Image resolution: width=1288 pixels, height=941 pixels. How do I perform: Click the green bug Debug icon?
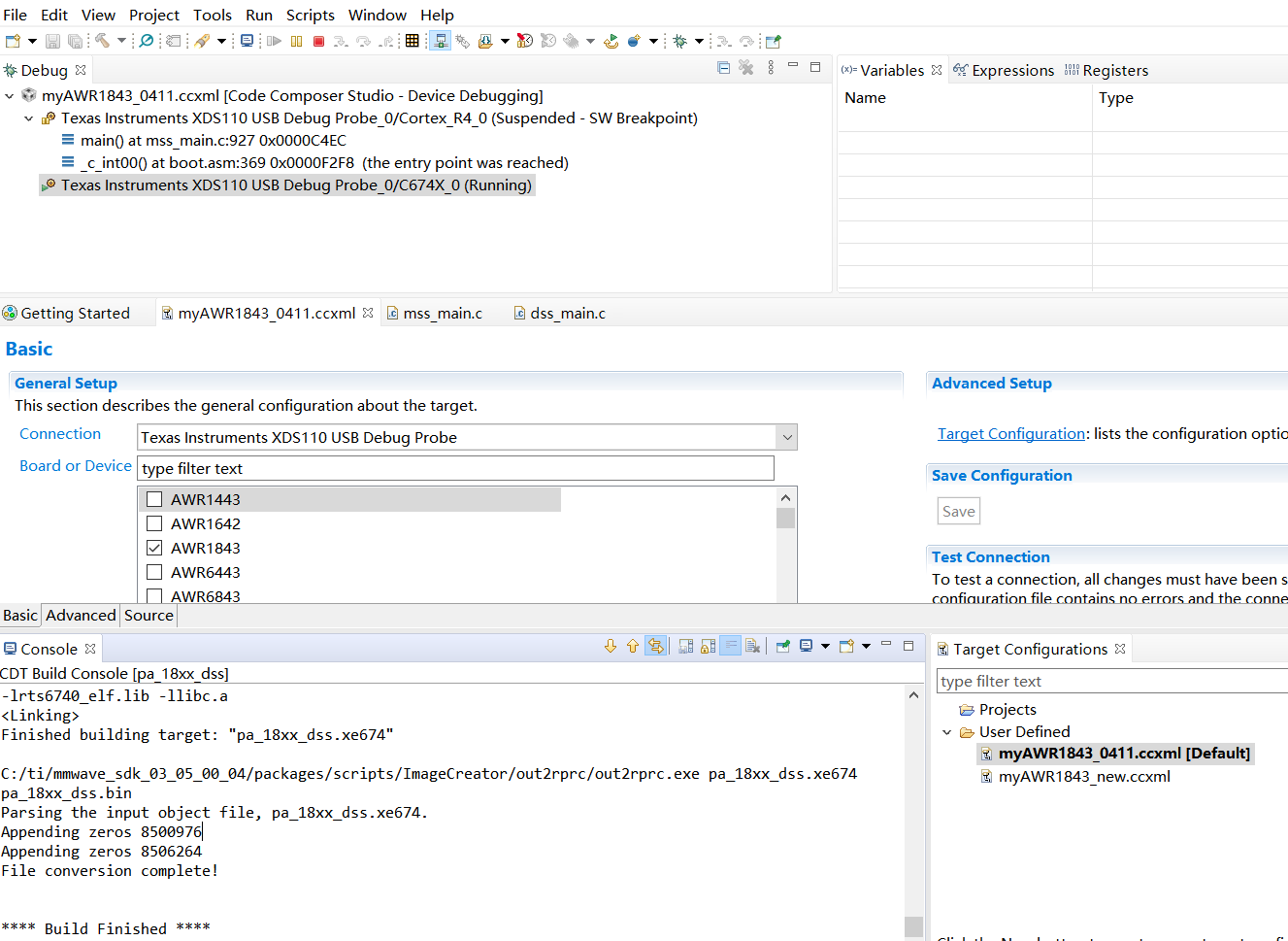(679, 41)
